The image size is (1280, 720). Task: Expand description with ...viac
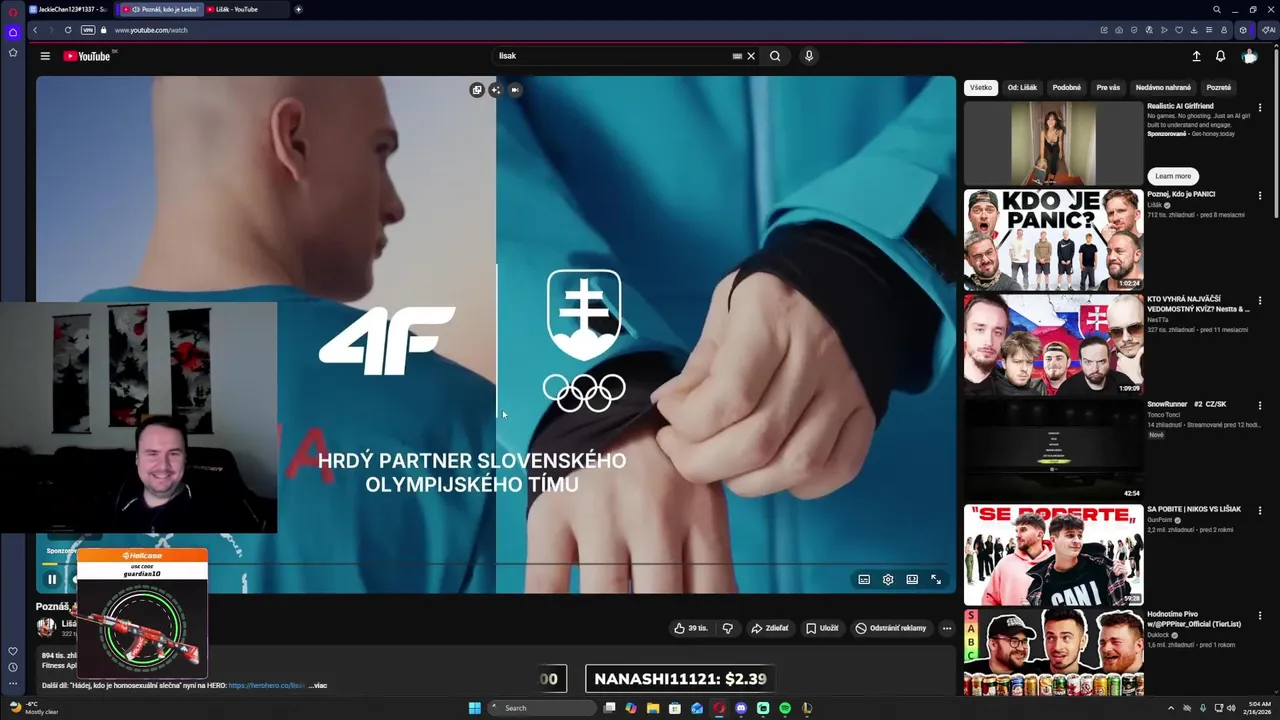[317, 685]
